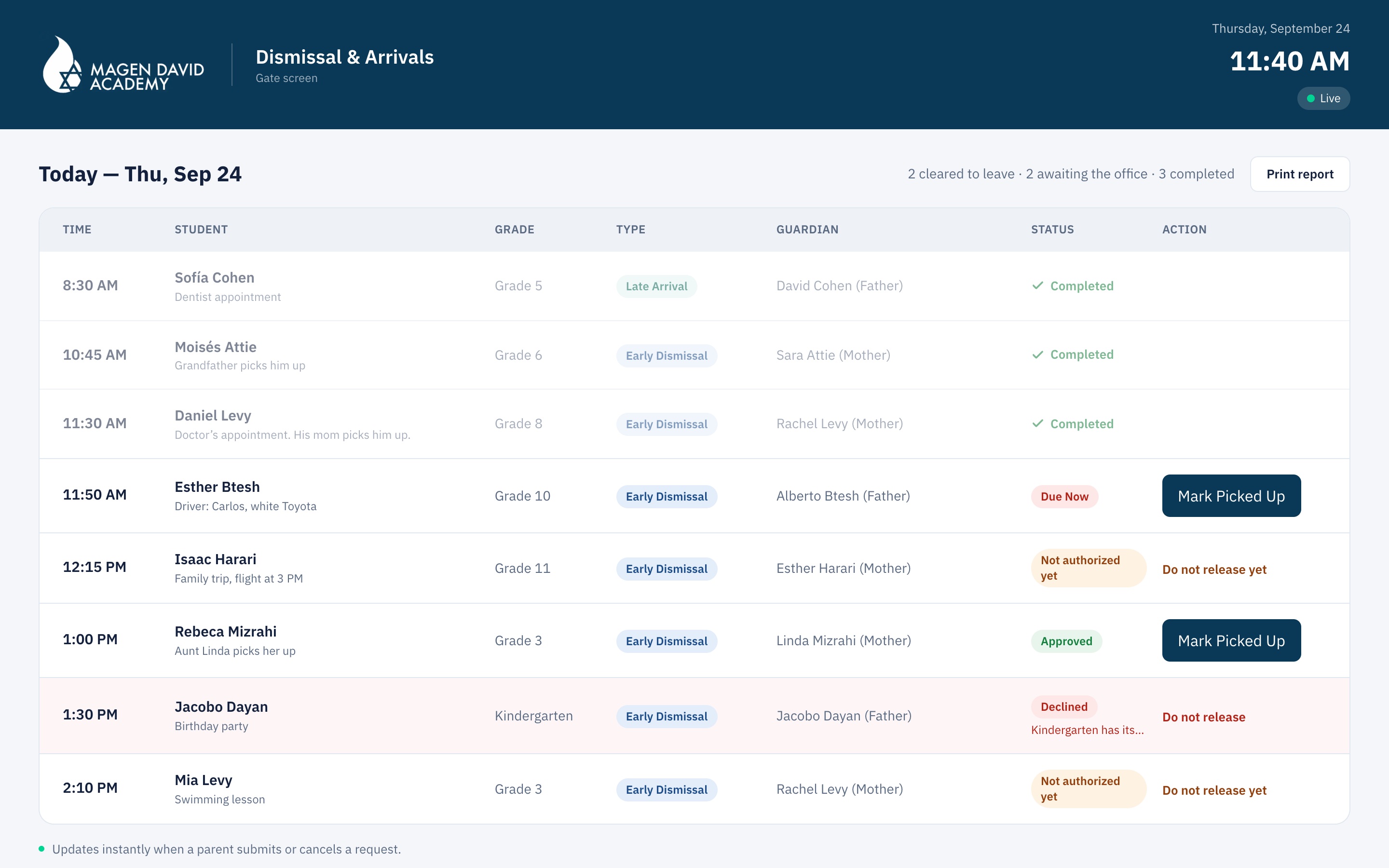Click Mia Levy's Not authorized yet badge
Screen dimensions: 1389x868
pos(1088,789)
